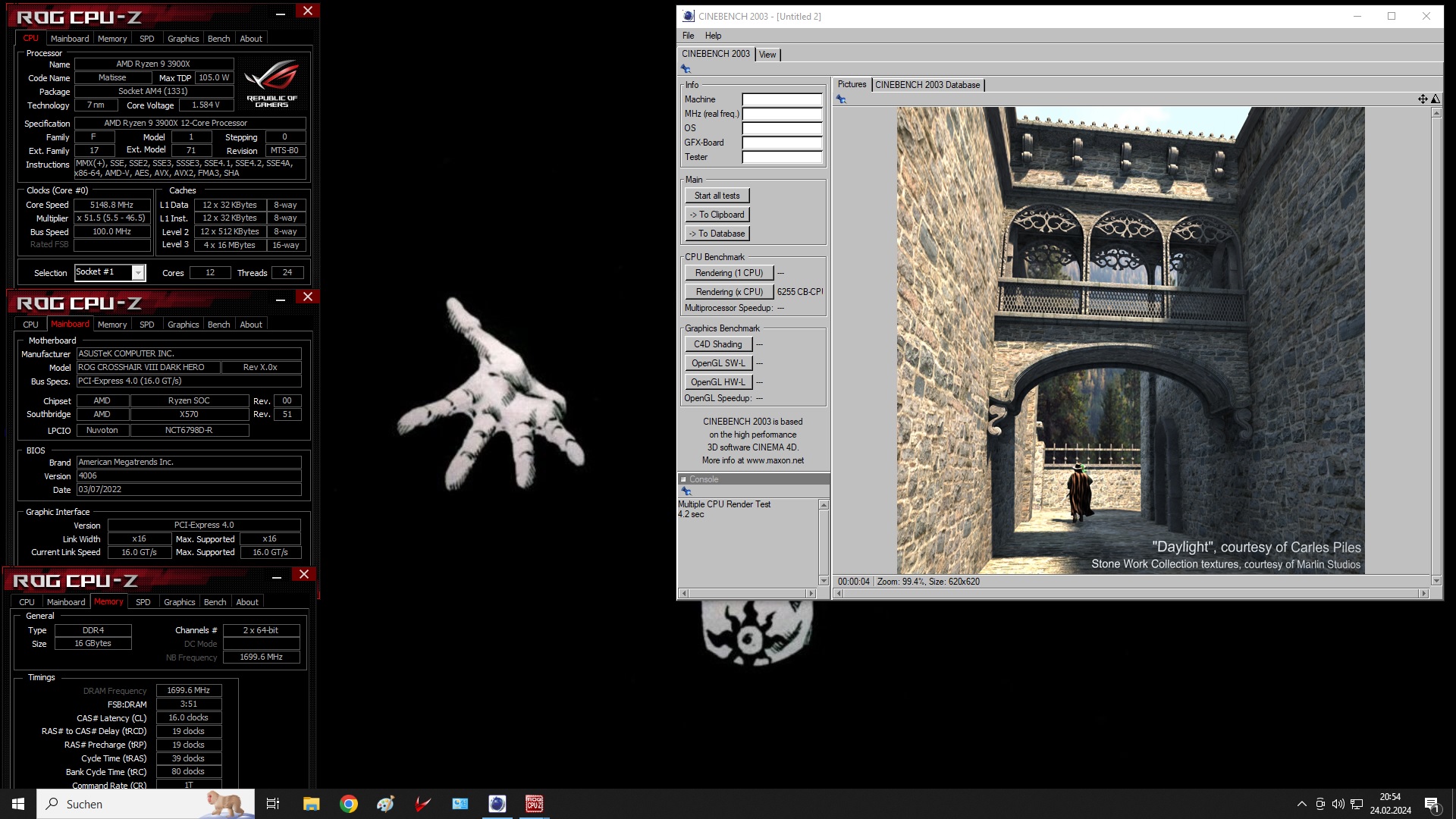Select the Pictures tab
The image size is (1456, 819).
[852, 84]
